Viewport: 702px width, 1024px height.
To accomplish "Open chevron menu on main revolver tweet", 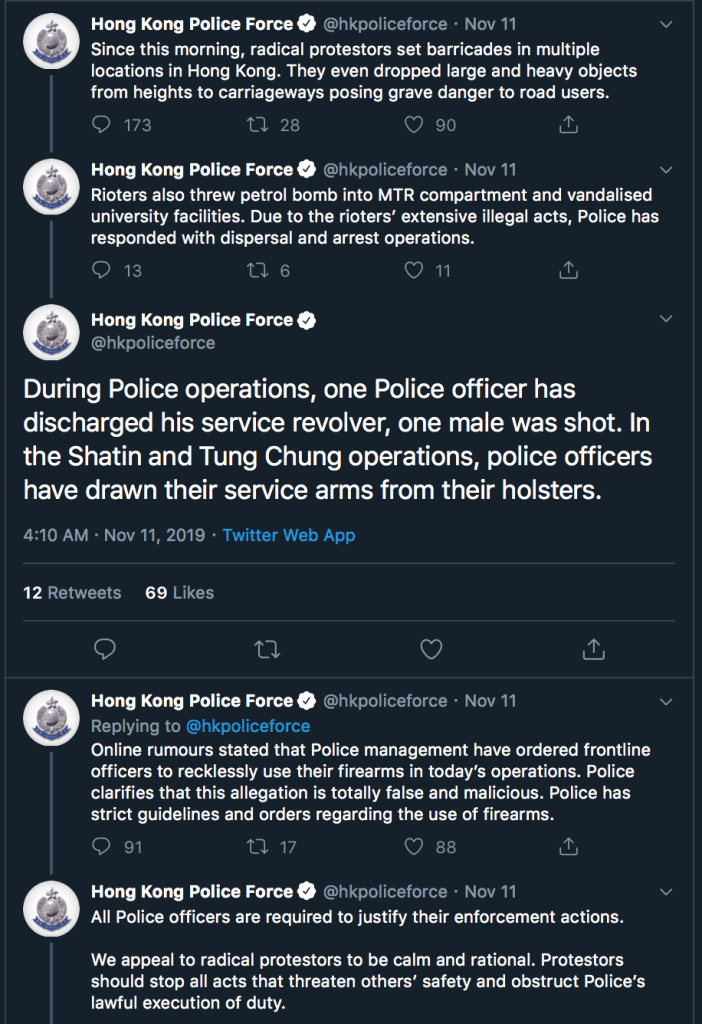I will [x=666, y=319].
